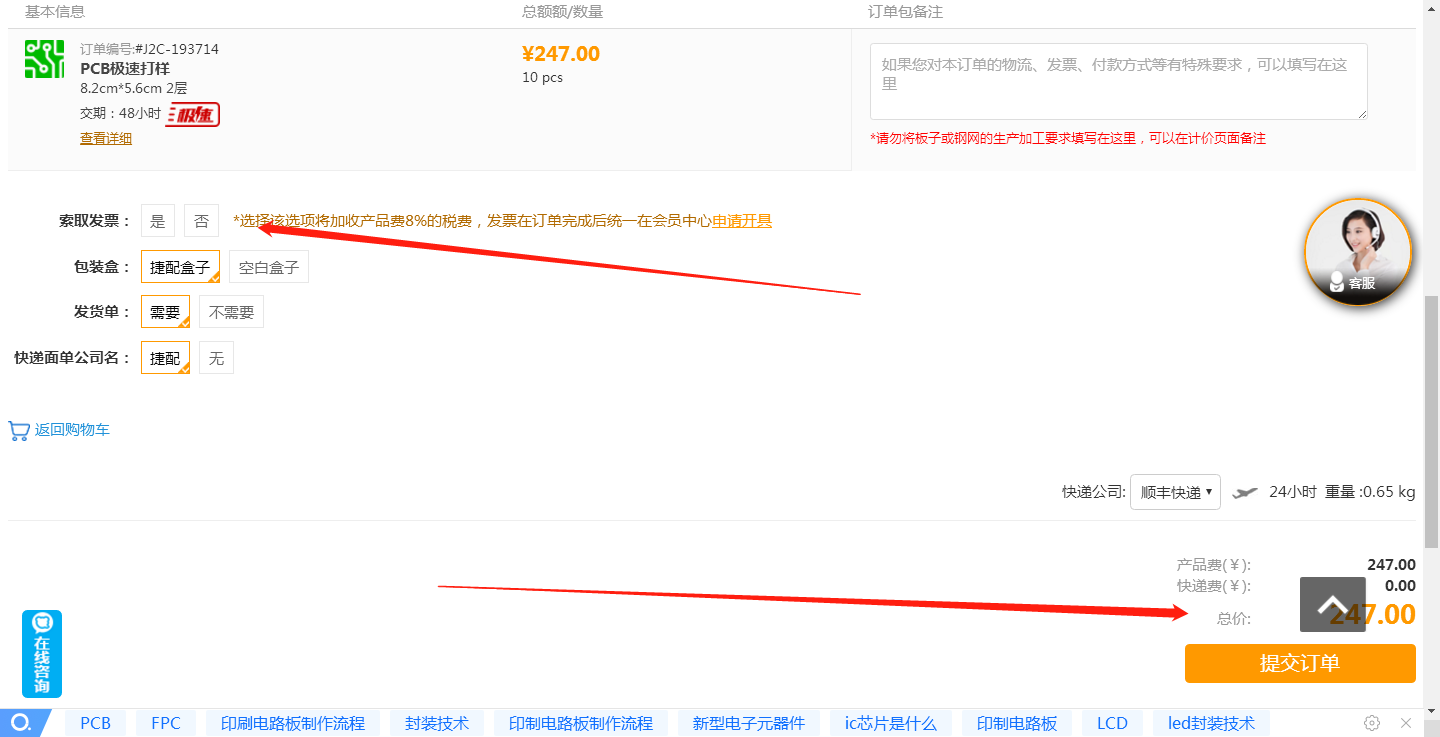The image size is (1440, 737).
Task: Open the 客服 customer service avatar
Action: coord(1358,251)
